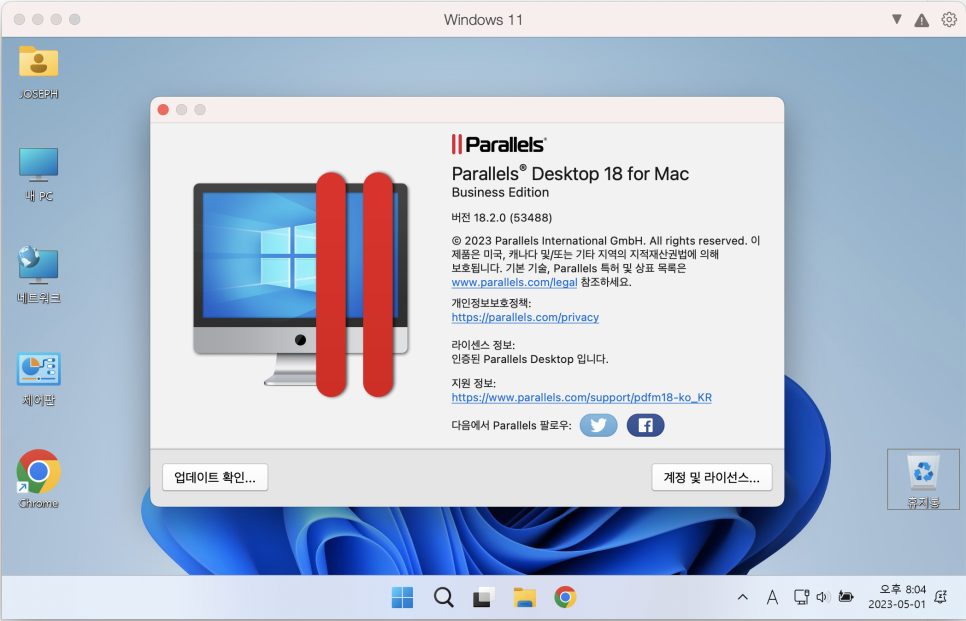Close the About Parallels dialog
Image resolution: width=966 pixels, height=621 pixels.
[163, 110]
